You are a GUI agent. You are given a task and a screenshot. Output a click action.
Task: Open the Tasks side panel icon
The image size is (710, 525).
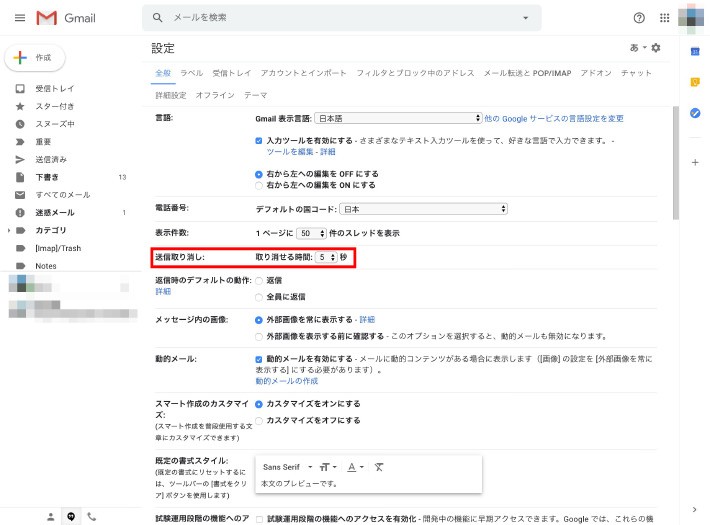[x=695, y=113]
